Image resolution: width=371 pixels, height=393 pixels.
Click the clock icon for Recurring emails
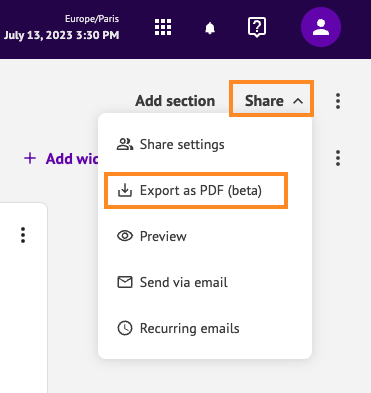125,328
